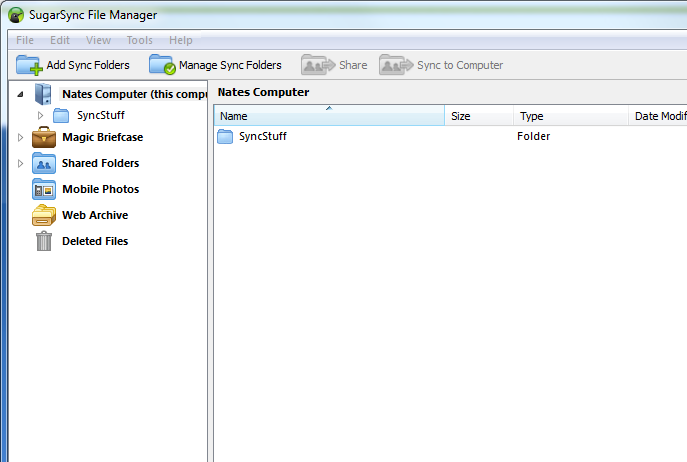687x462 pixels.
Task: Open the View menu
Action: [98, 40]
